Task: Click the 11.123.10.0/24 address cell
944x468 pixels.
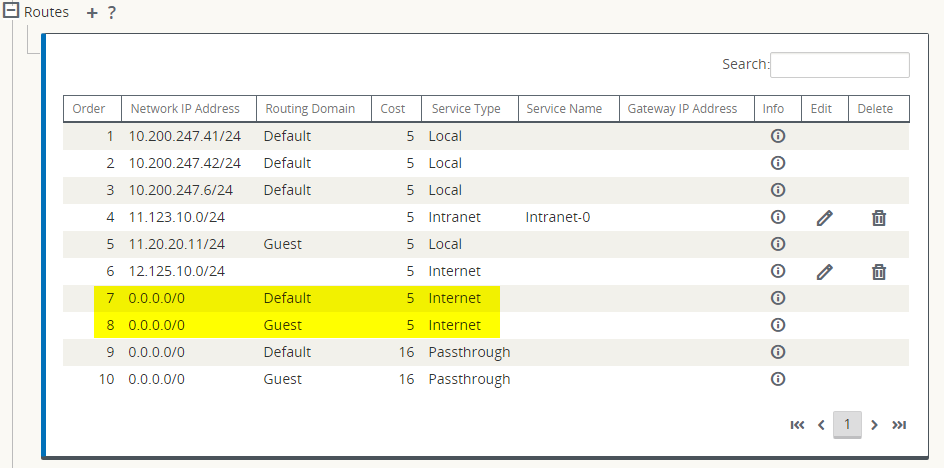Action: pyautogui.click(x=177, y=217)
